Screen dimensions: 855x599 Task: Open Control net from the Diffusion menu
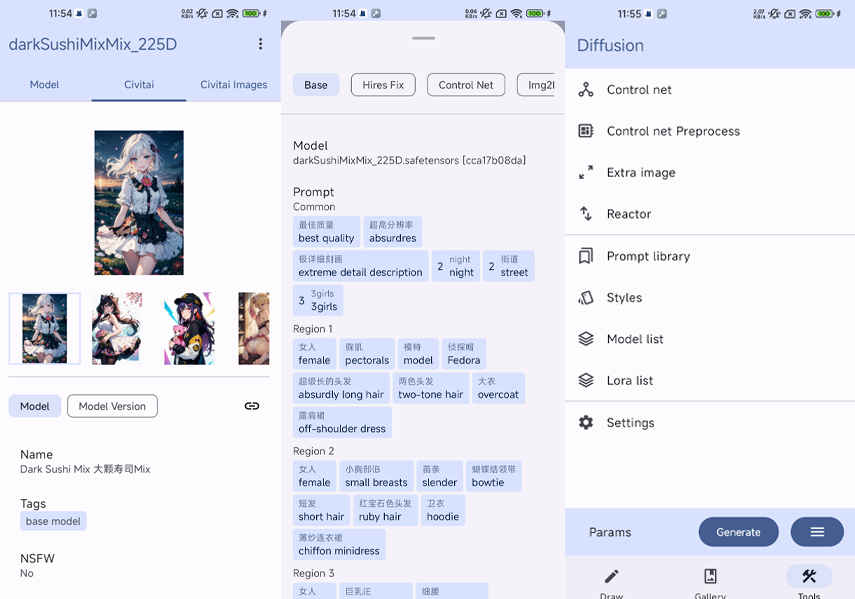click(x=710, y=89)
